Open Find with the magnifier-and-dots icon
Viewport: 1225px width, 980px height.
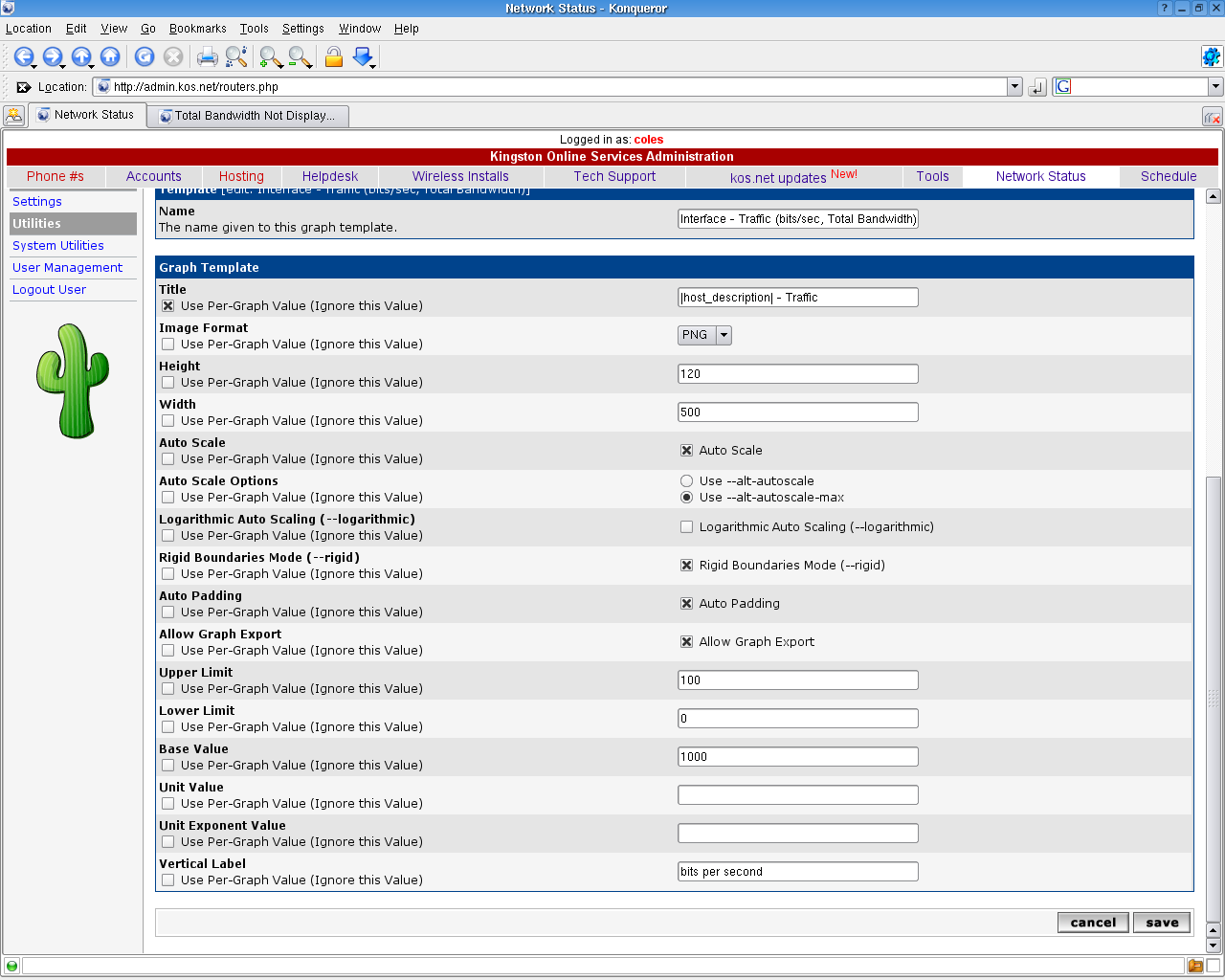(x=236, y=56)
